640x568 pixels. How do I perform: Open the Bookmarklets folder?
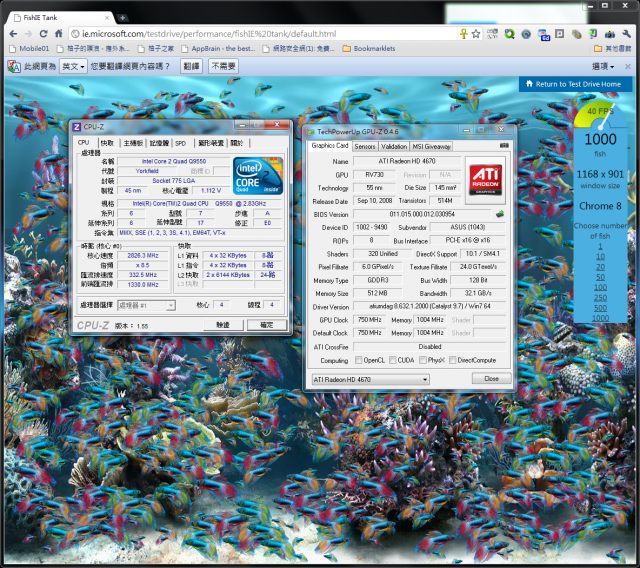coord(369,49)
